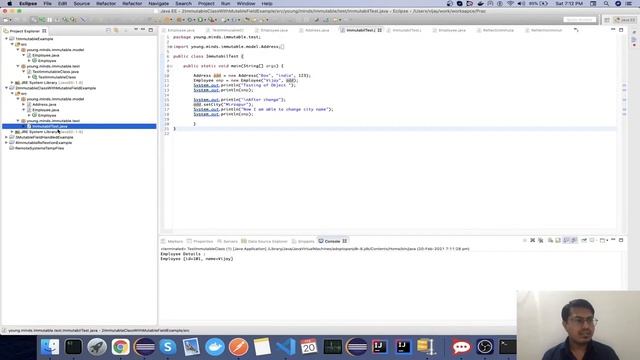Open Finder from the Dock
This screenshot has height=360, width=640.
coord(50,347)
